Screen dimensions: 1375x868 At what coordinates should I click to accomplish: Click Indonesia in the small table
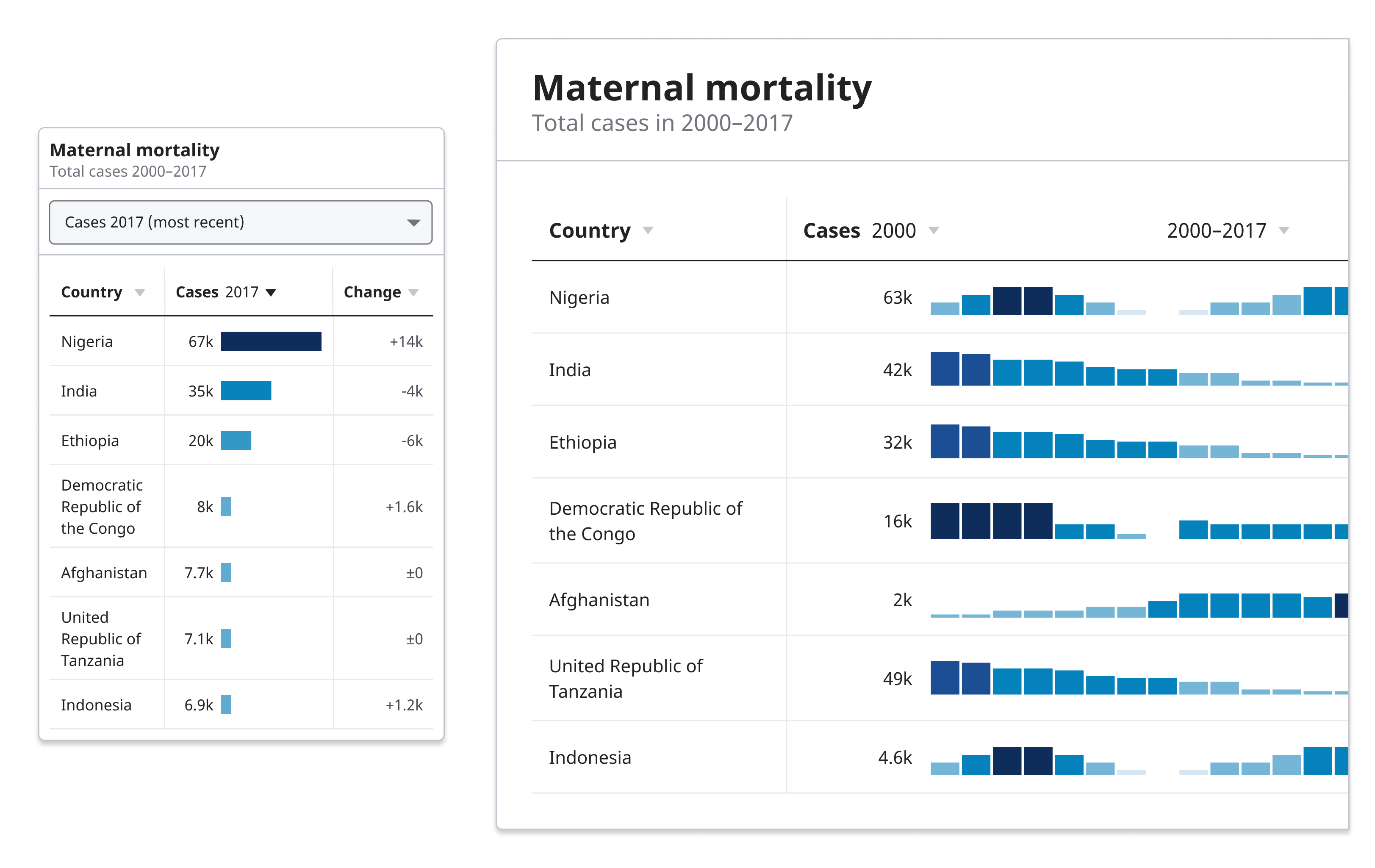pos(96,705)
